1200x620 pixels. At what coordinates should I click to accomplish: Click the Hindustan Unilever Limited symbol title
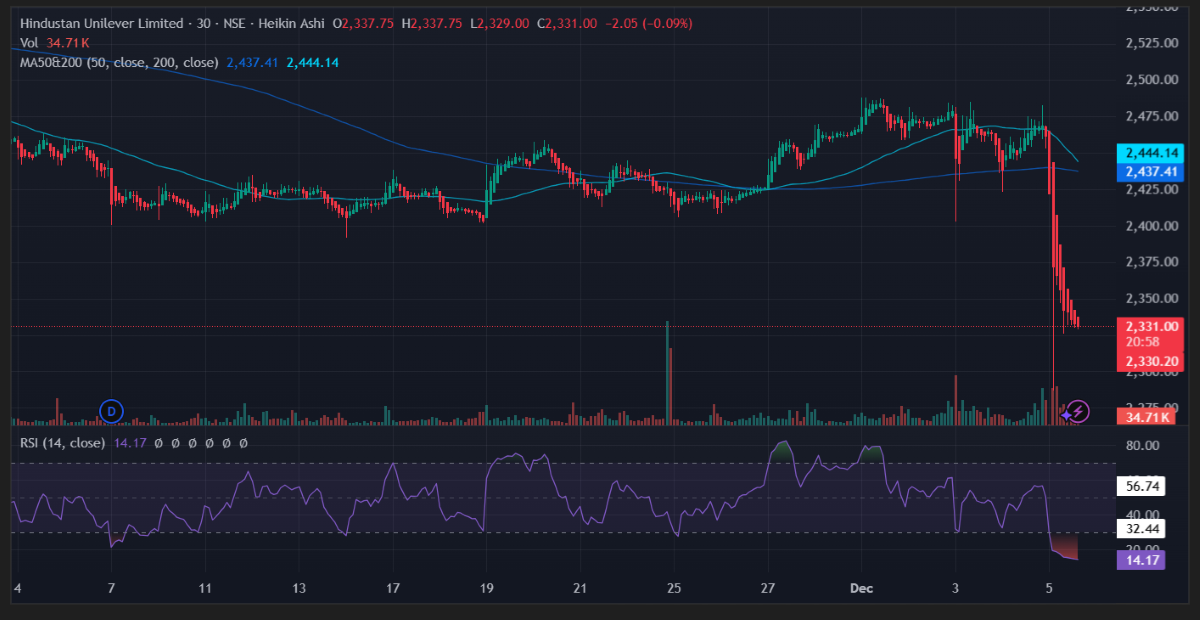[x=102, y=23]
